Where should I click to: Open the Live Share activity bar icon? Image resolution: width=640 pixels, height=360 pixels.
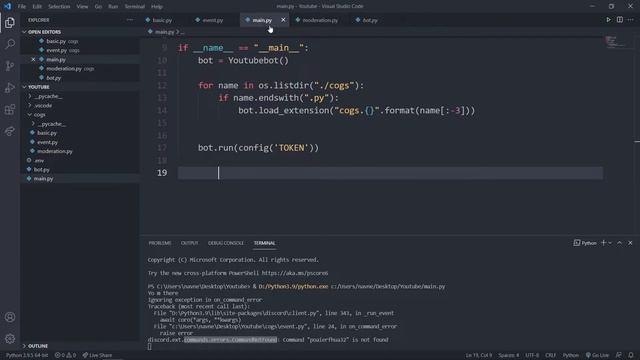click(x=10, y=131)
